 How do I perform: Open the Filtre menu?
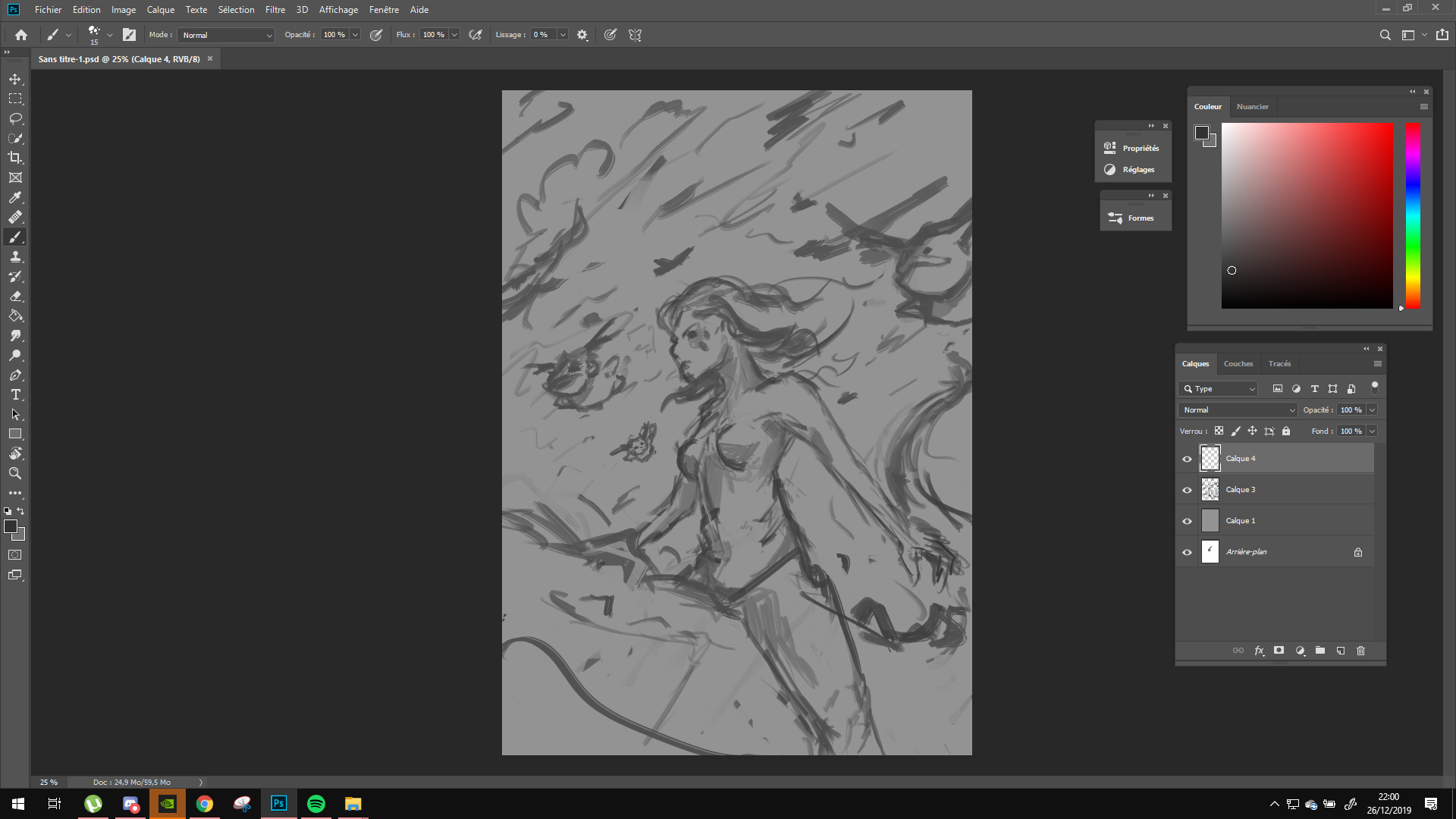coord(275,10)
